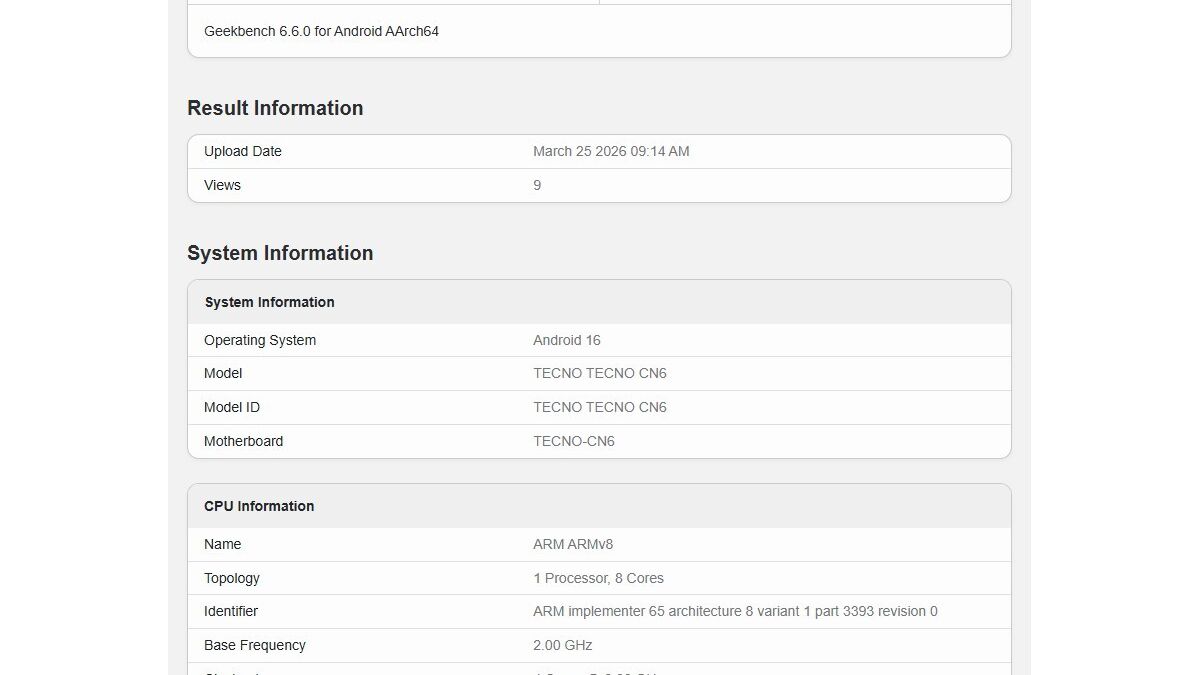Click the Base Frequency value 2.00 GHz
The width and height of the screenshot is (1200, 675).
pos(561,645)
